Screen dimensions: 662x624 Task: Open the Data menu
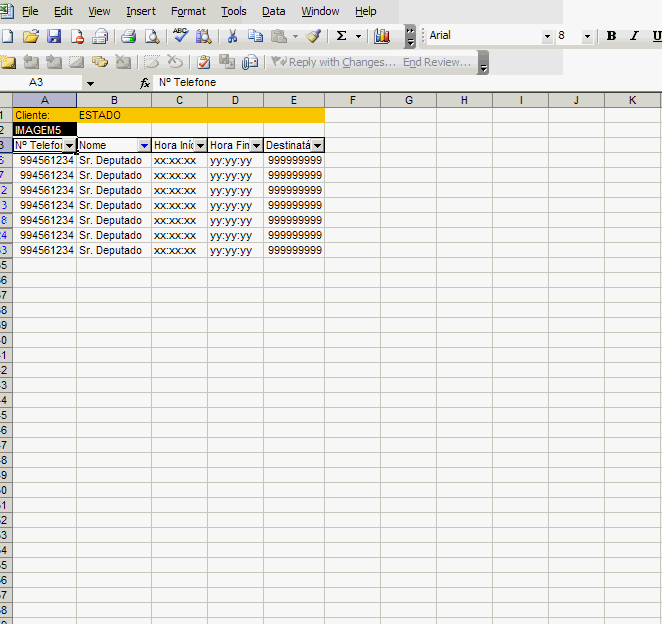click(273, 11)
